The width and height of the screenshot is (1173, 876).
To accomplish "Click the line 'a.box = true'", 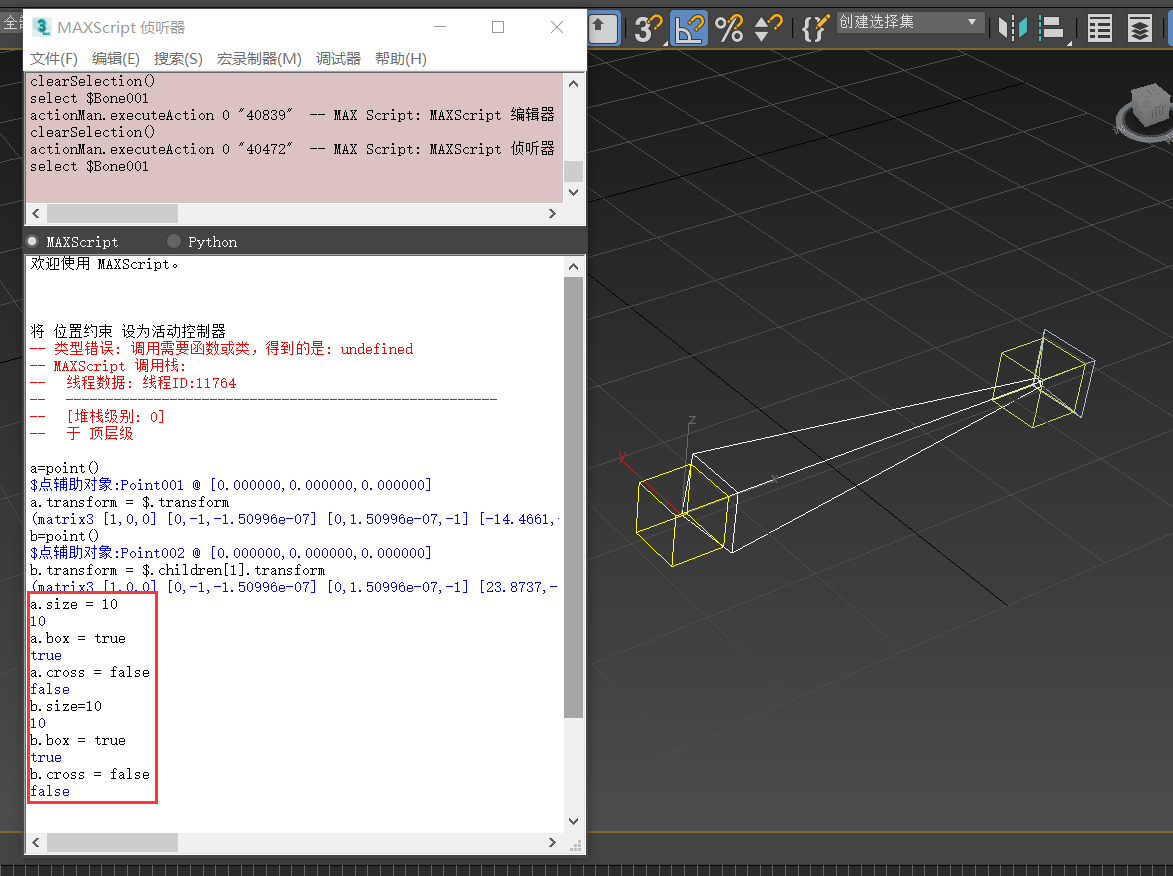I will pyautogui.click(x=78, y=638).
